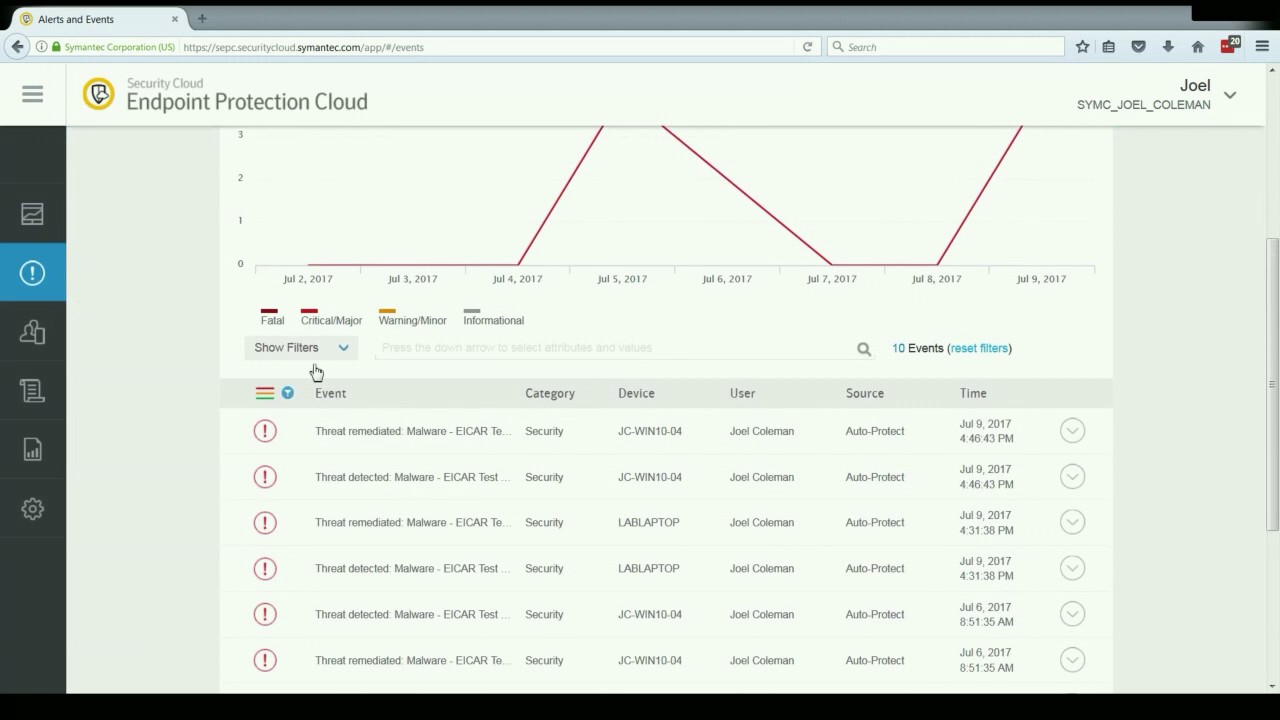Click the Endpoint Protection Cloud shield logo
1280x720 pixels.
98,94
